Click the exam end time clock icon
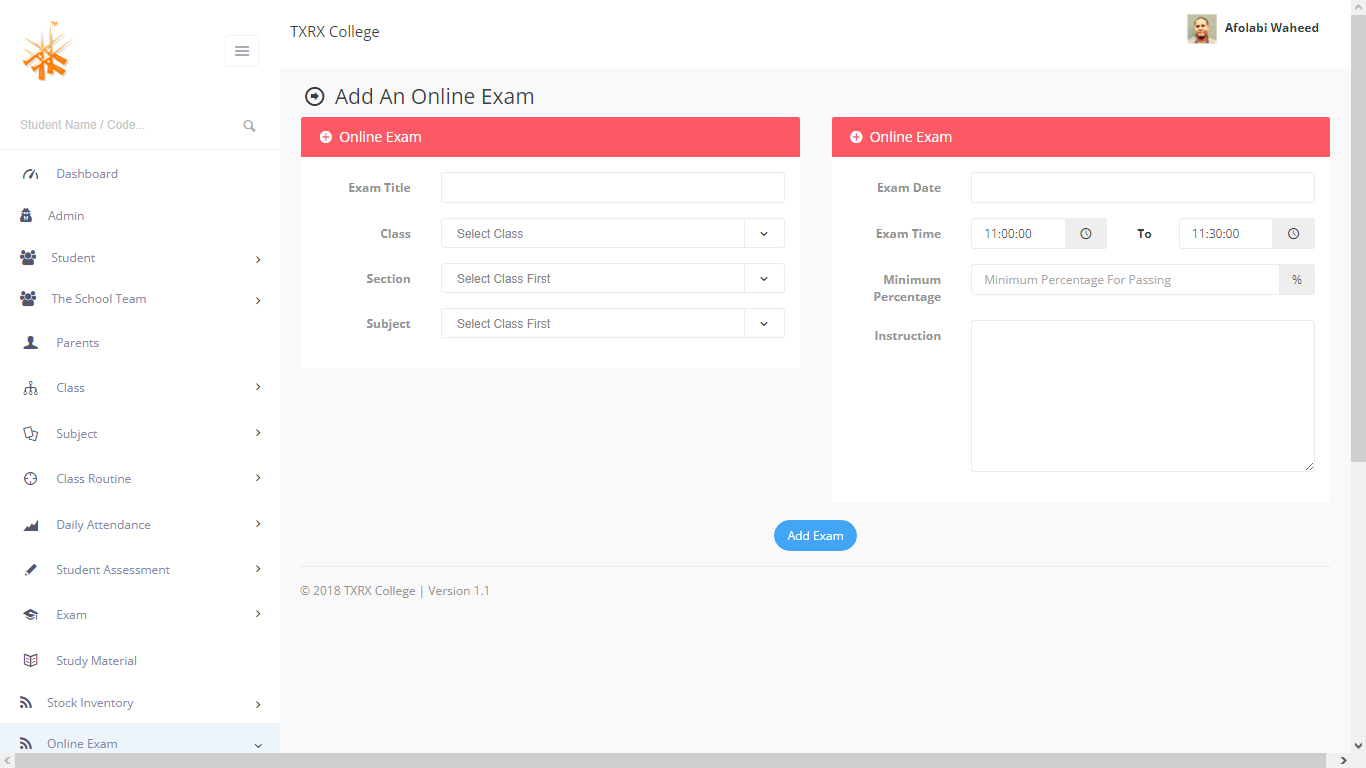1366x768 pixels. 1293,233
